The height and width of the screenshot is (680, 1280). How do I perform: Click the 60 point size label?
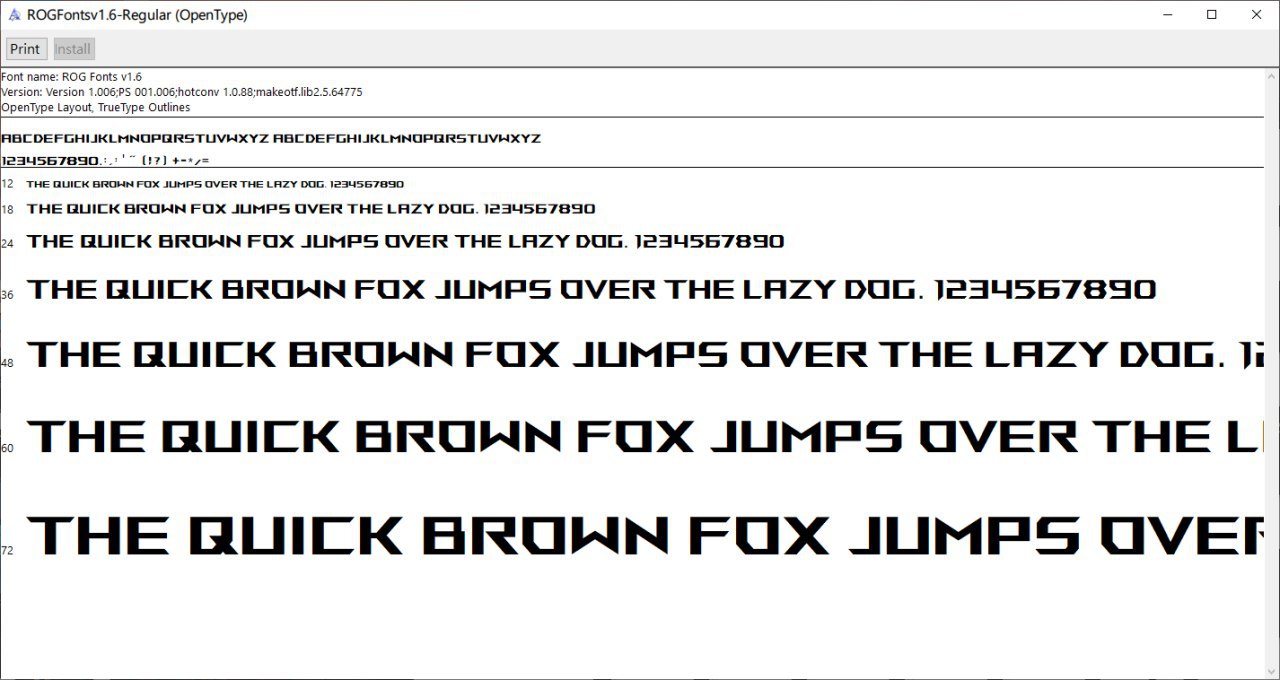[8, 448]
